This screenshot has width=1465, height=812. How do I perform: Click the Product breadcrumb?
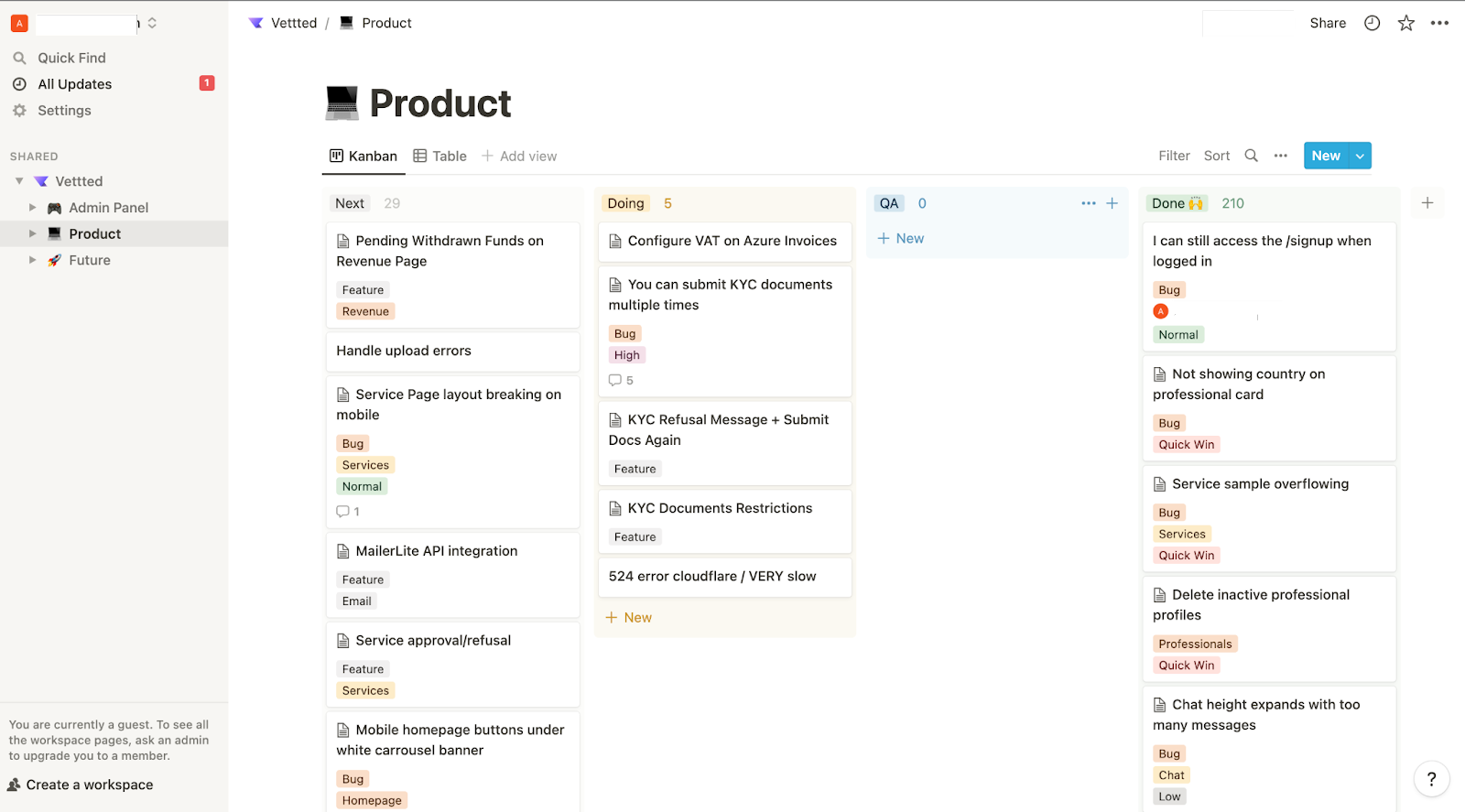(x=386, y=23)
